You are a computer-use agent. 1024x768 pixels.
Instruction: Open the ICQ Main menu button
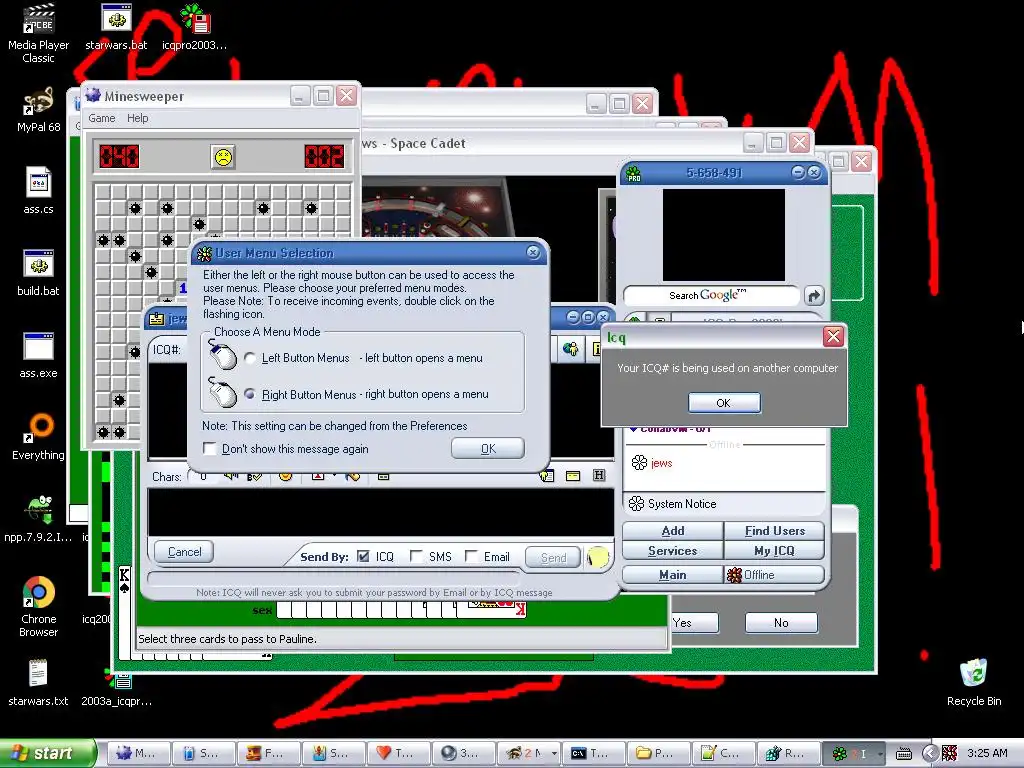pos(673,575)
